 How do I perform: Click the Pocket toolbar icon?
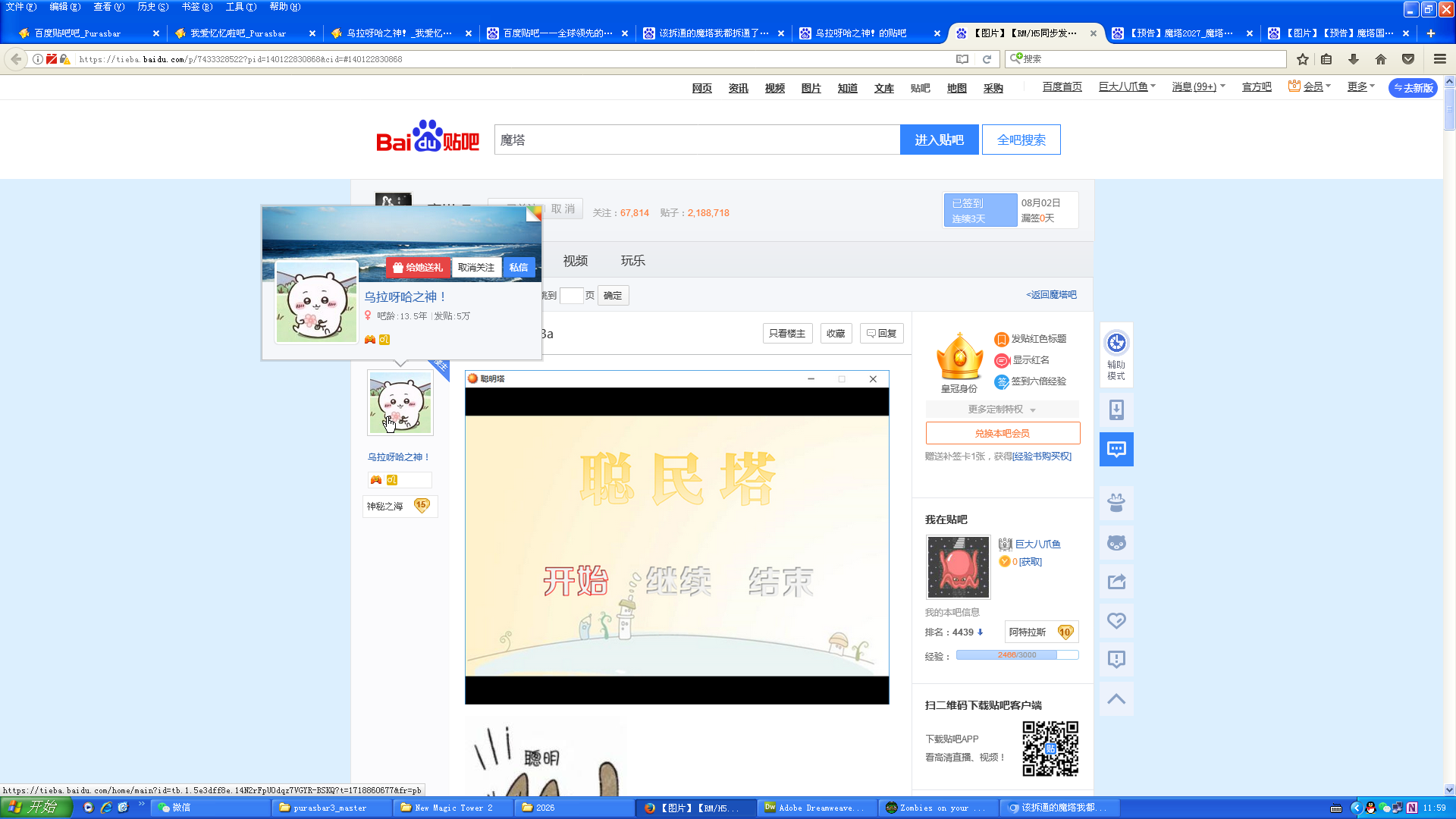[x=1408, y=59]
